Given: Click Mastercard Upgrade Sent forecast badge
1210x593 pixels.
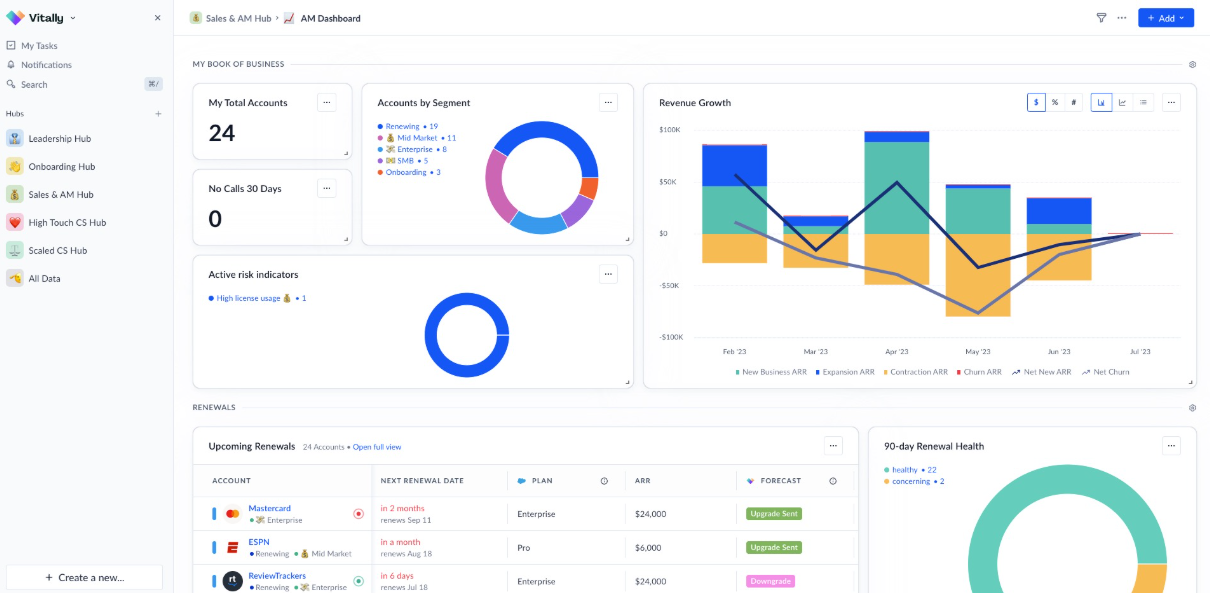Looking at the screenshot, I should tap(774, 514).
